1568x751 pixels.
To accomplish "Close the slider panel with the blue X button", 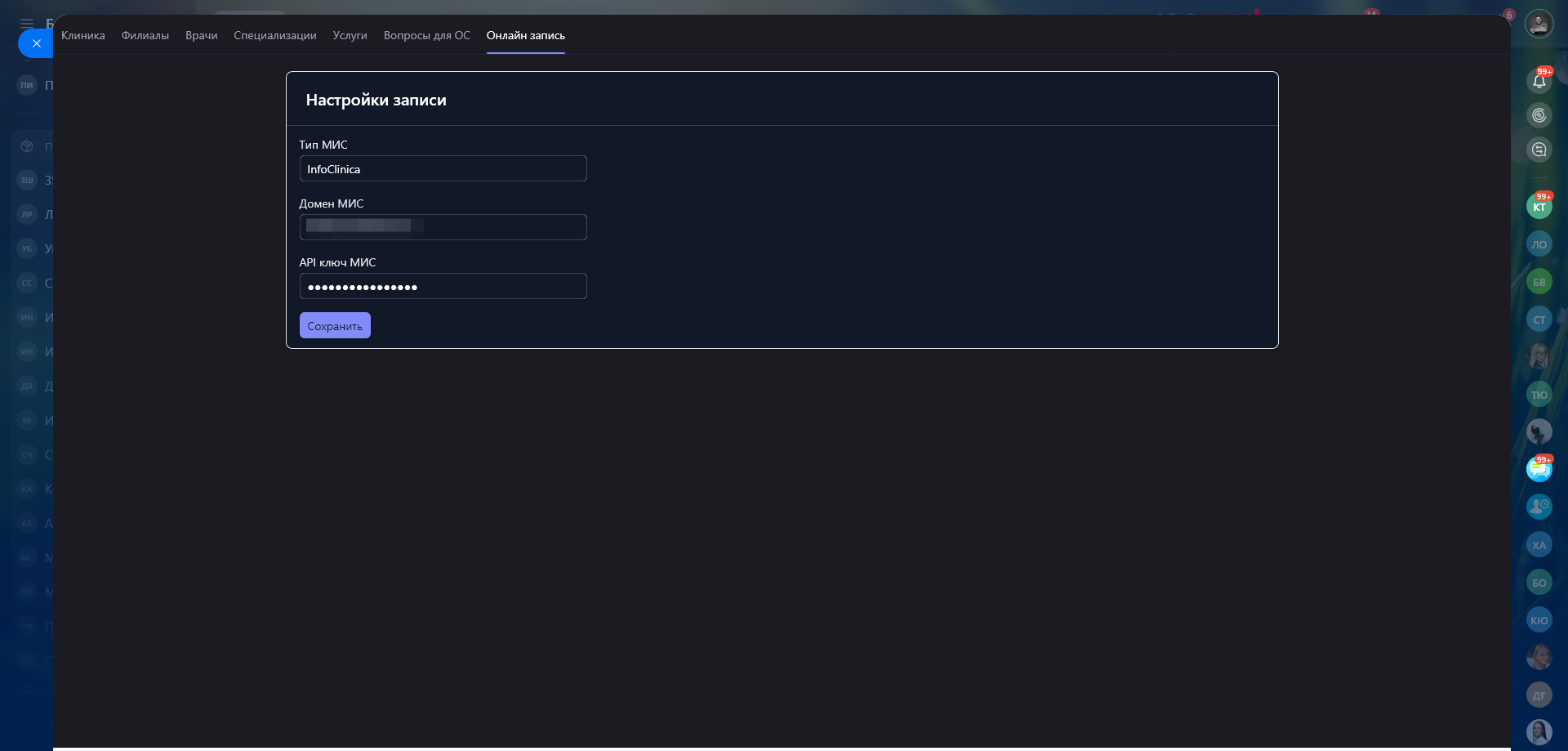I will click(x=36, y=43).
